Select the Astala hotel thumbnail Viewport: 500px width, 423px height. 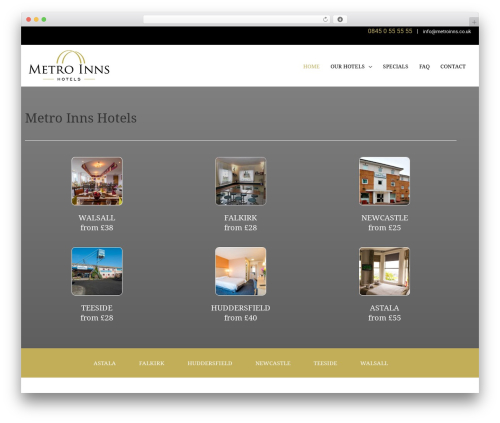[384, 271]
